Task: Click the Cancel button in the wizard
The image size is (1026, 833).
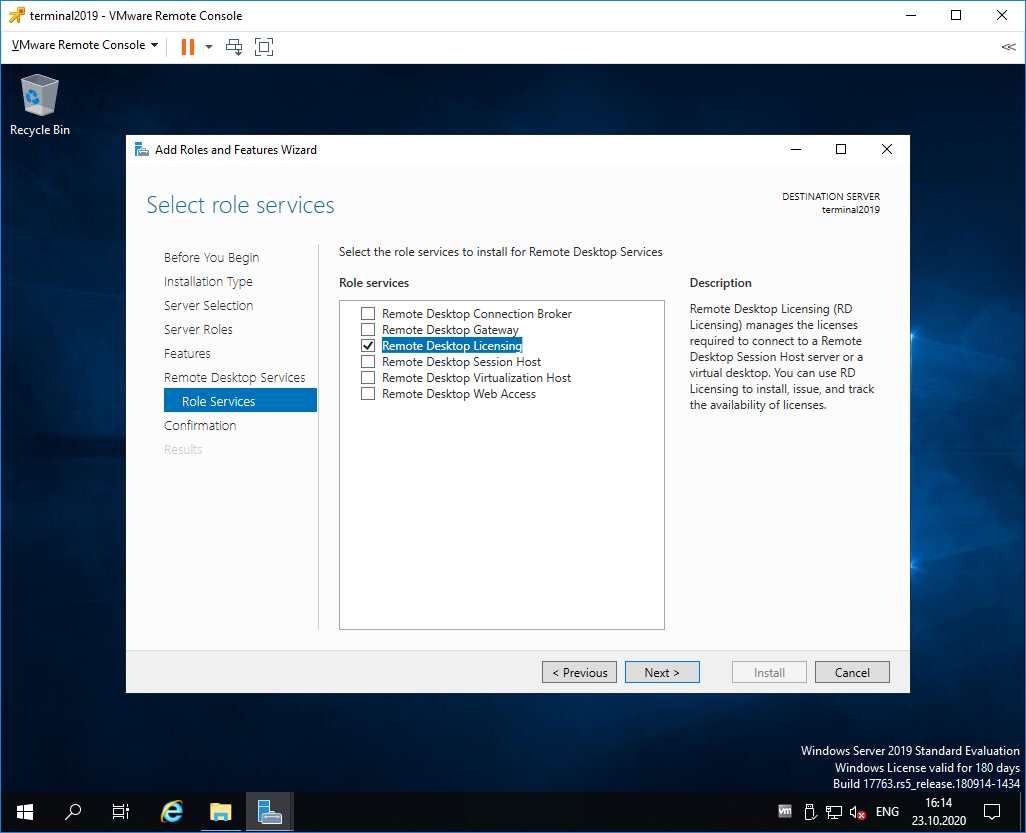Action: [852, 672]
